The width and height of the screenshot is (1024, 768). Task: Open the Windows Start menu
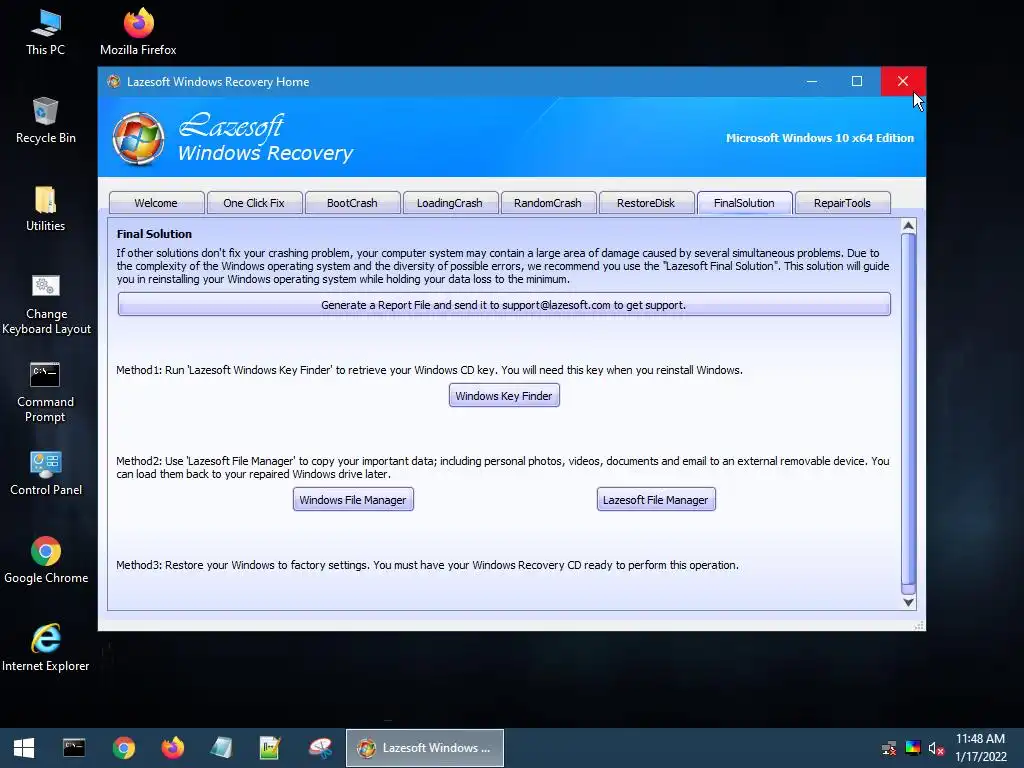click(24, 748)
